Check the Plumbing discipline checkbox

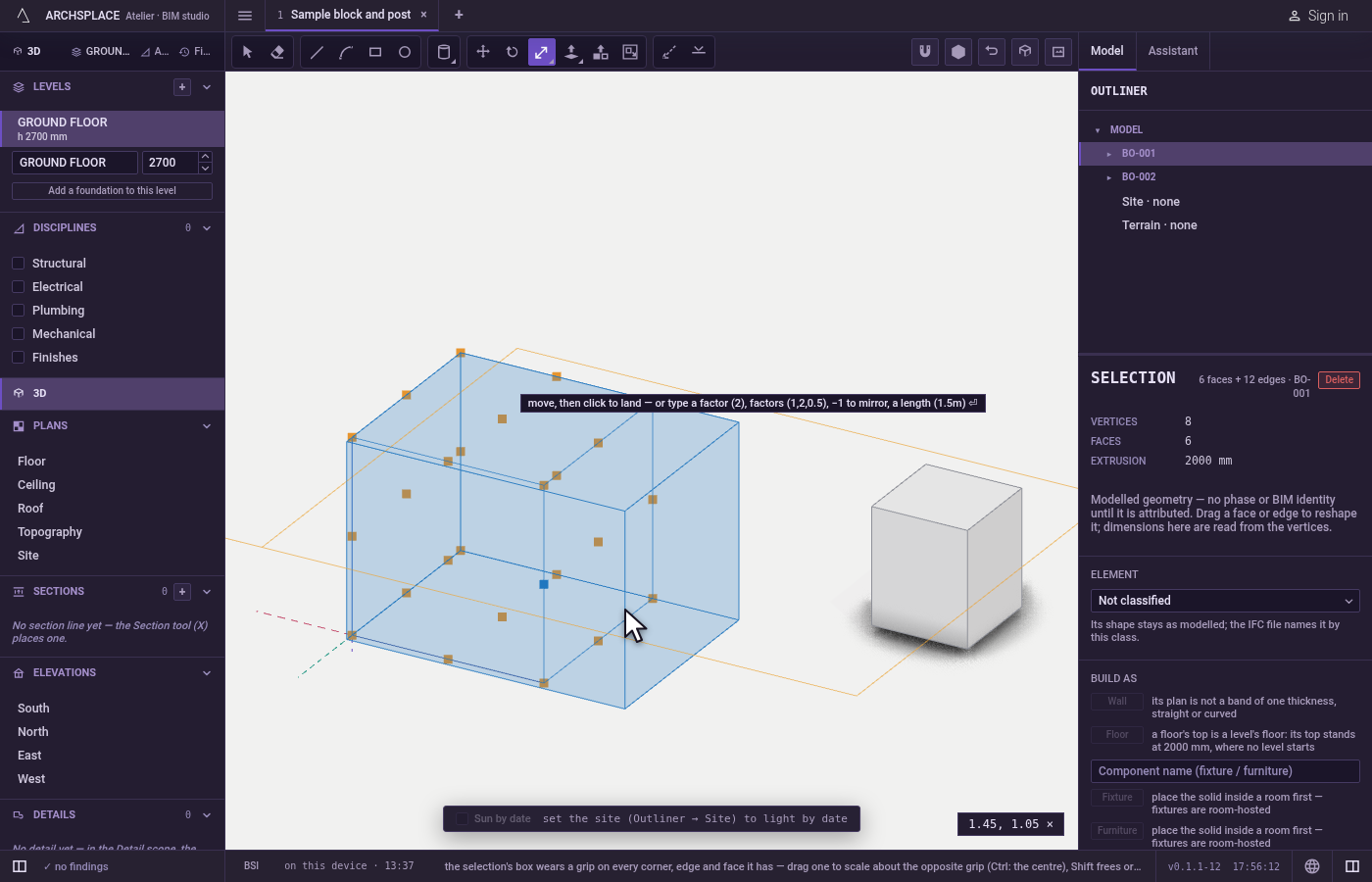(18, 310)
